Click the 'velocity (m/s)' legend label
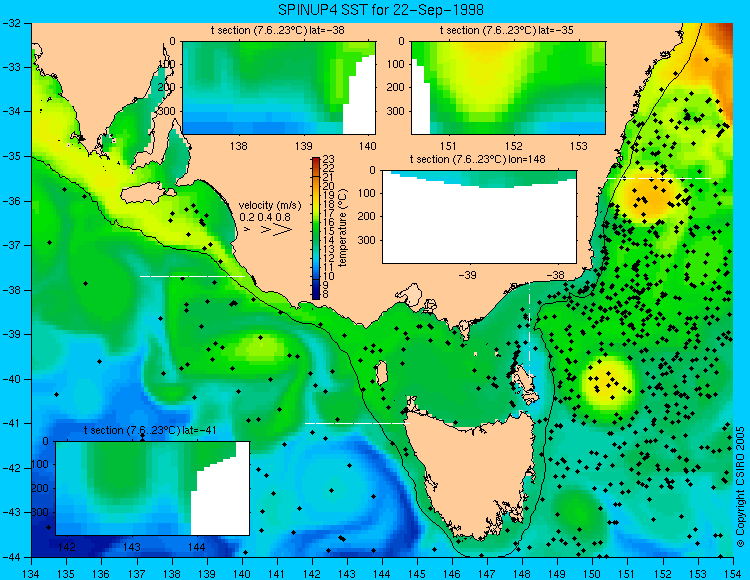 tap(270, 206)
